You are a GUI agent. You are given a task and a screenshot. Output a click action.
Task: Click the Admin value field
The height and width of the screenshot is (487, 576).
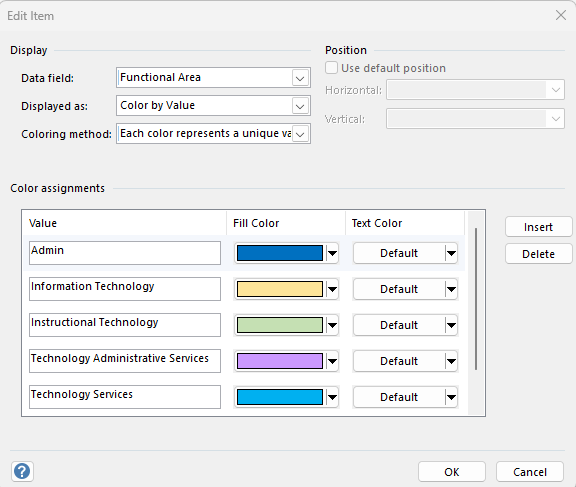(x=125, y=253)
